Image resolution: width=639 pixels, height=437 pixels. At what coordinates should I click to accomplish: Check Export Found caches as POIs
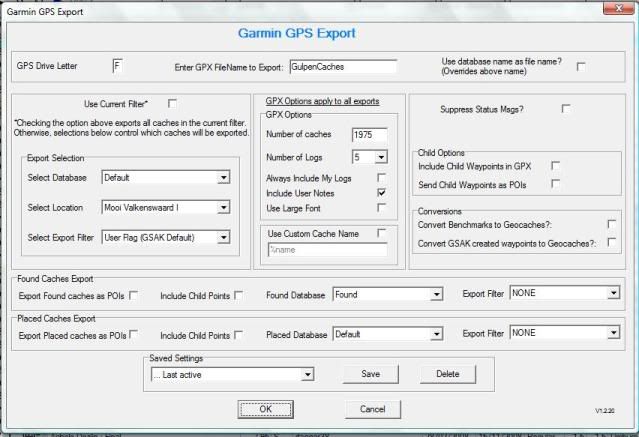133,294
